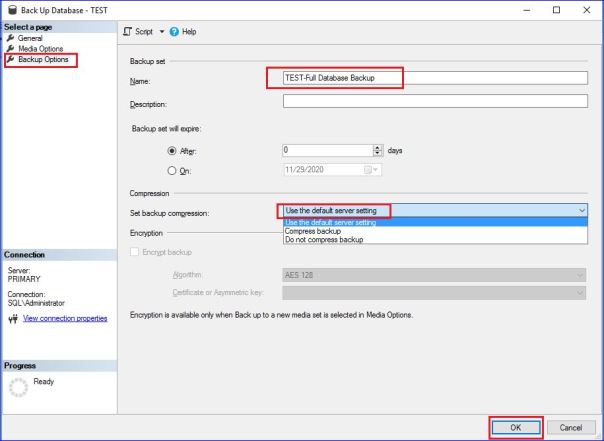This screenshot has height=441, width=604.
Task: Click the database icon in title bar
Action: 11,9
